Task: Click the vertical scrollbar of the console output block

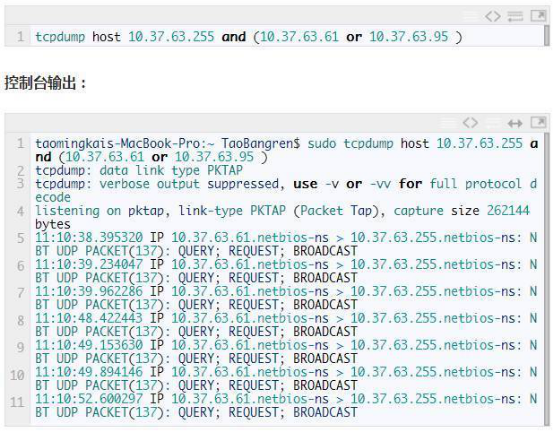Action: tap(546, 279)
